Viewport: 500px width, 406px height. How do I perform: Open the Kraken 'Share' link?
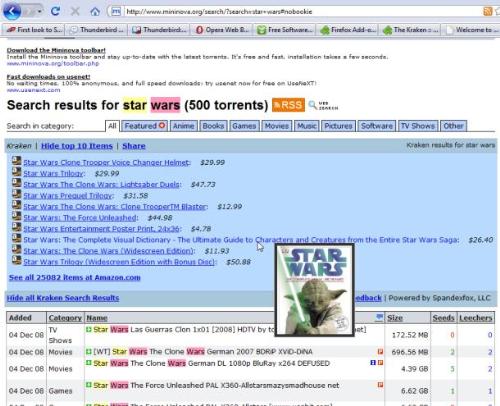(134, 146)
